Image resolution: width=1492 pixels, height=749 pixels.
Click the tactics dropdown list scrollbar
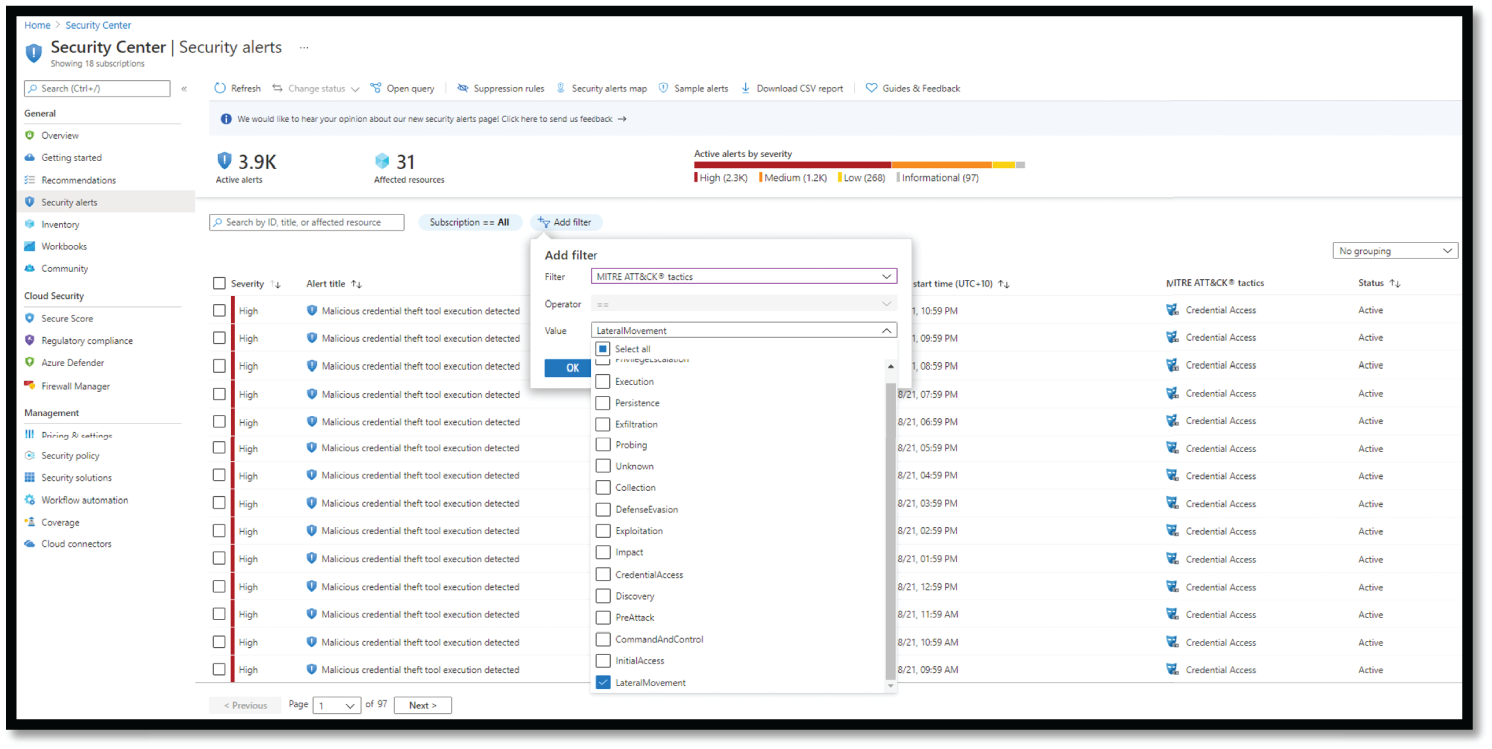pyautogui.click(x=891, y=530)
